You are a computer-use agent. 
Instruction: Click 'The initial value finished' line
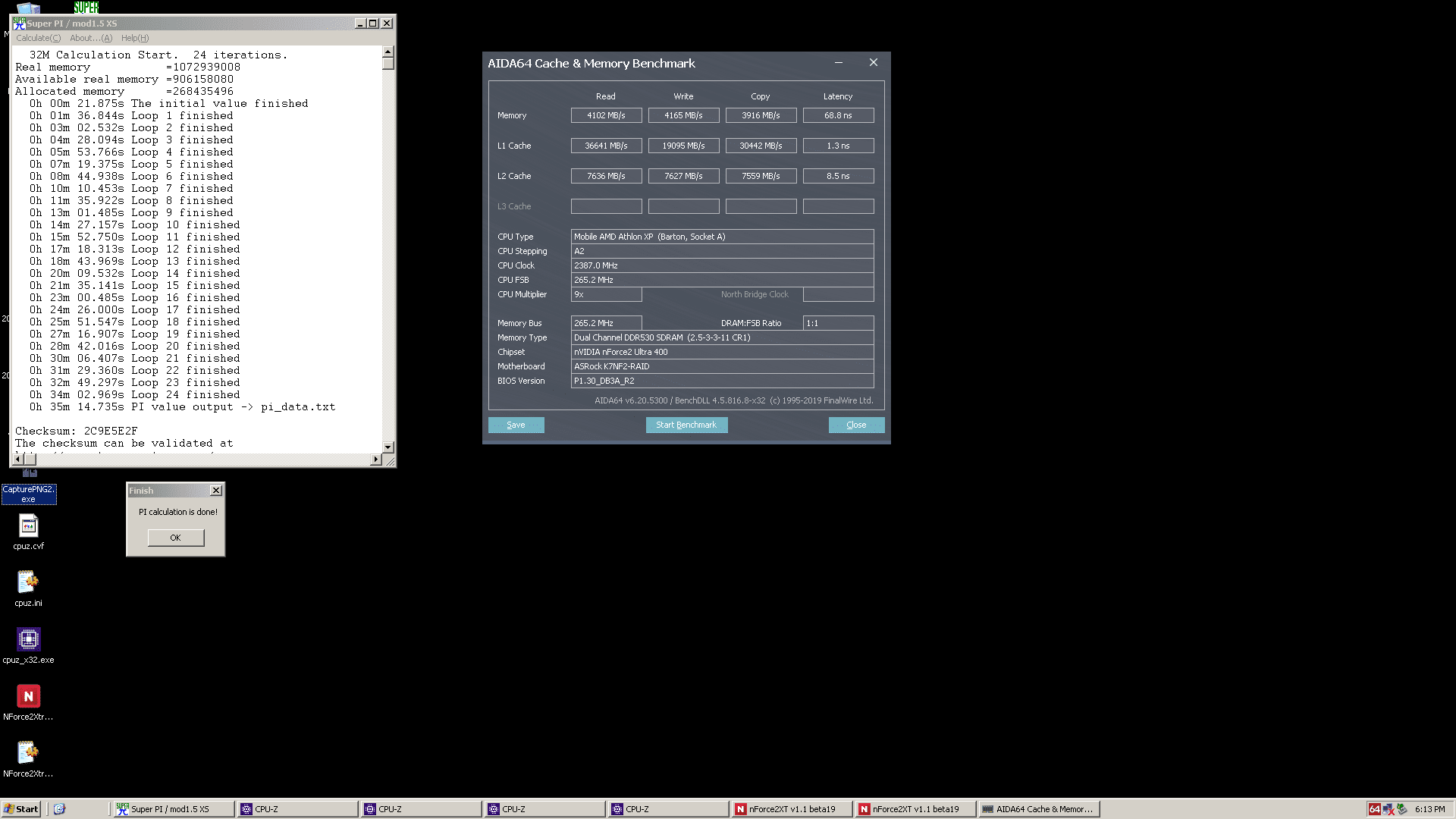169,103
